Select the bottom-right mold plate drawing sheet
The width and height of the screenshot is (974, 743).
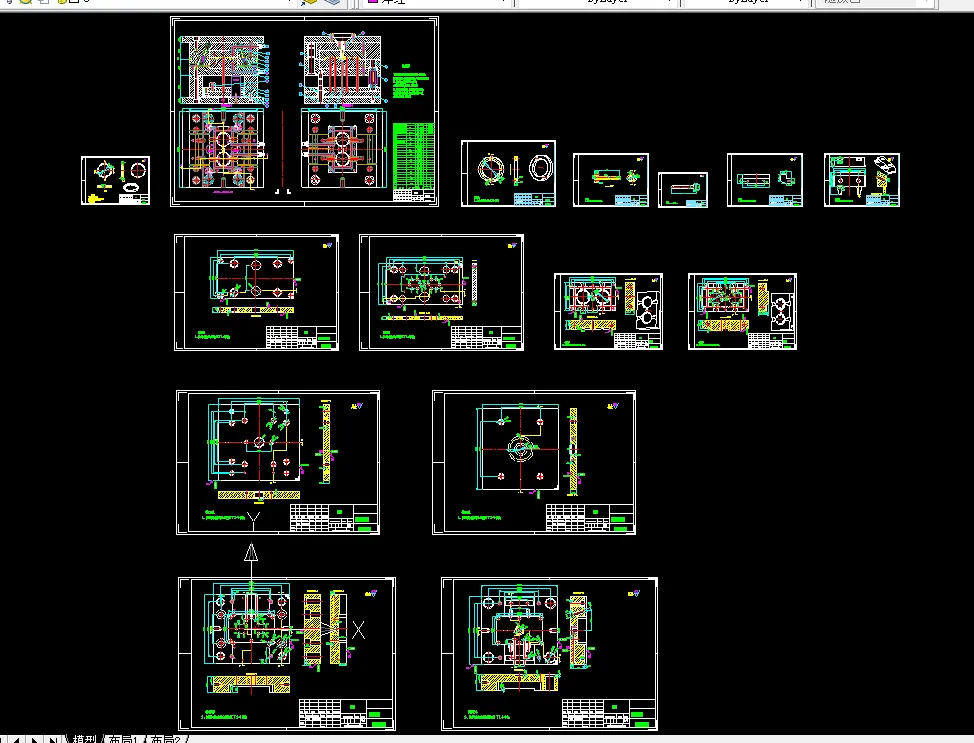pyautogui.click(x=549, y=654)
